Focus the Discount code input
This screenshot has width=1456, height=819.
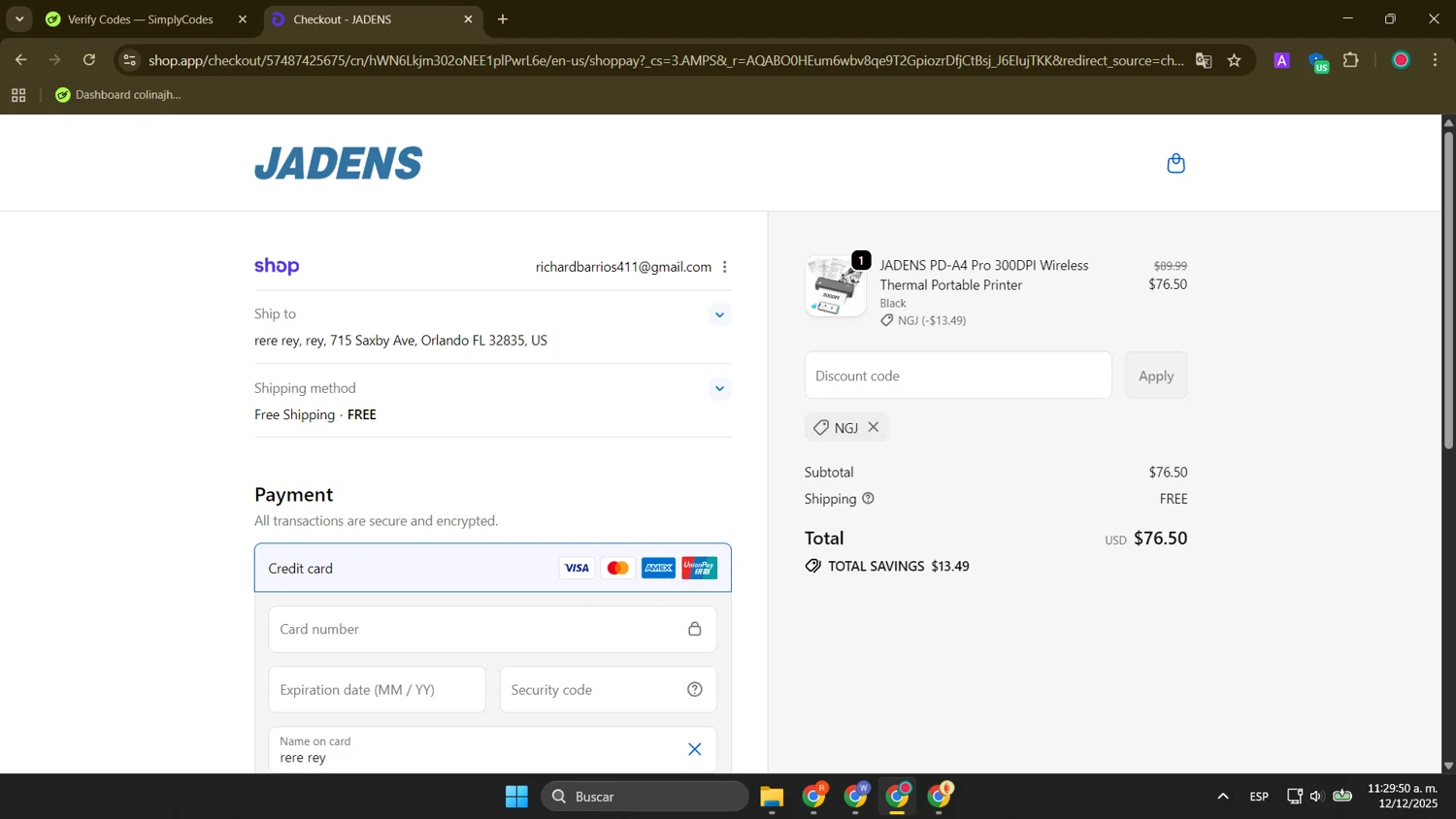point(958,376)
